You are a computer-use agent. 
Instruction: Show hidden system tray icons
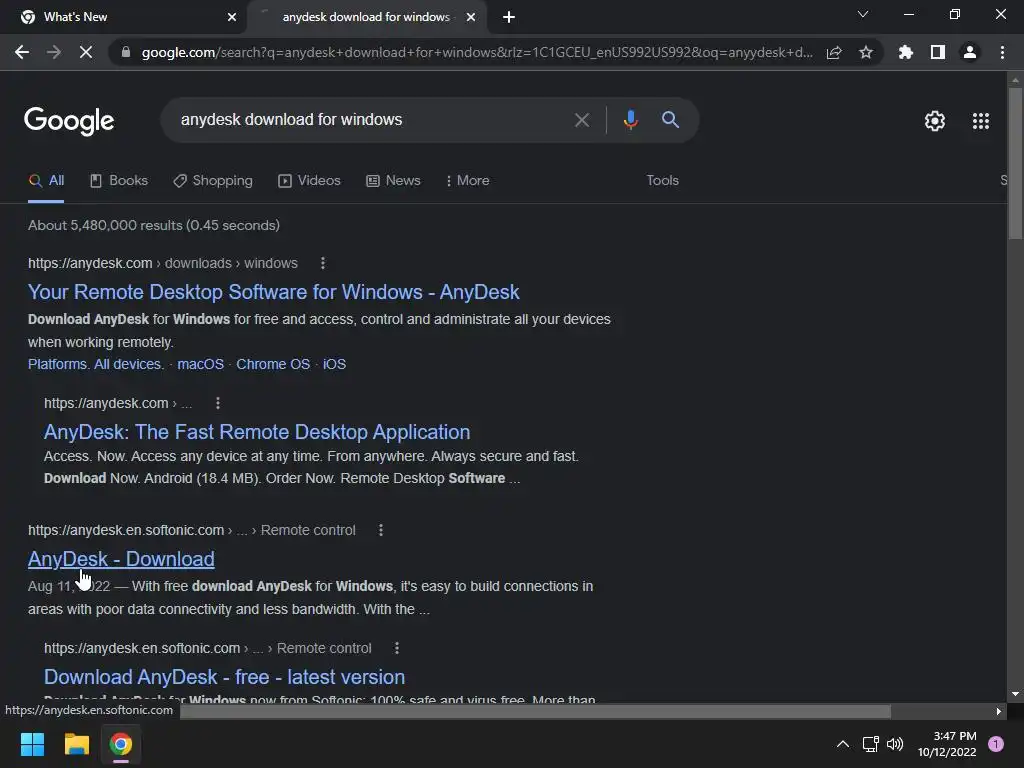coord(843,744)
